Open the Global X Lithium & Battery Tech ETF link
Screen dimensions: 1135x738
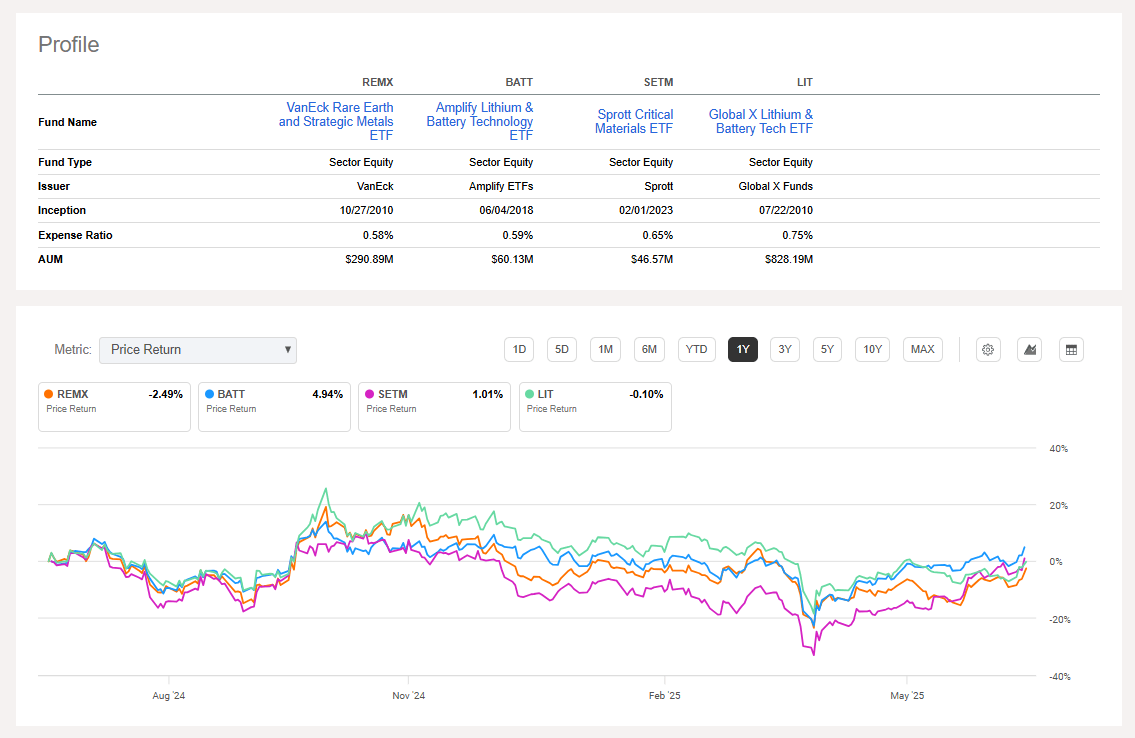[761, 121]
